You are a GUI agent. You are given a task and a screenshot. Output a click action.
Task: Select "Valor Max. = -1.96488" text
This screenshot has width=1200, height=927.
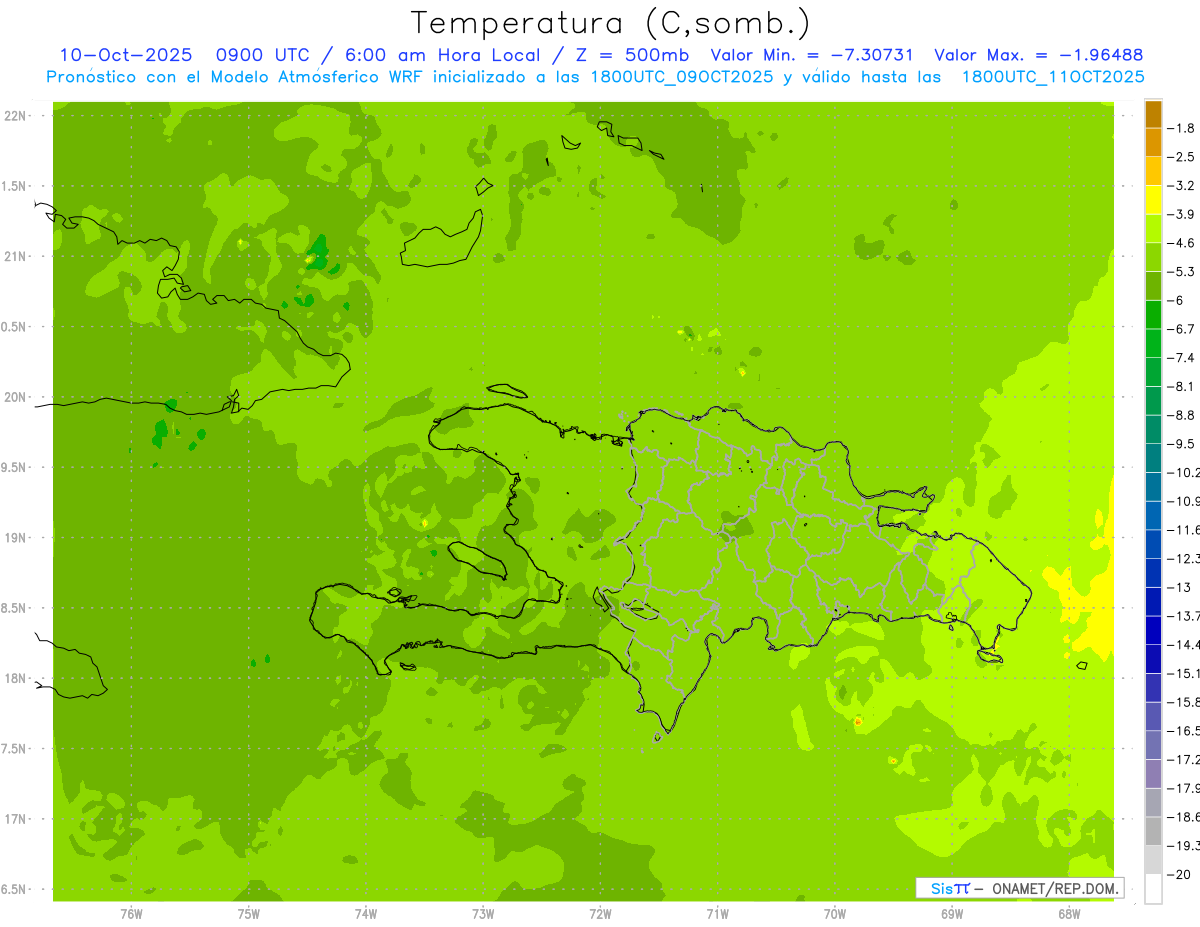(x=1038, y=55)
